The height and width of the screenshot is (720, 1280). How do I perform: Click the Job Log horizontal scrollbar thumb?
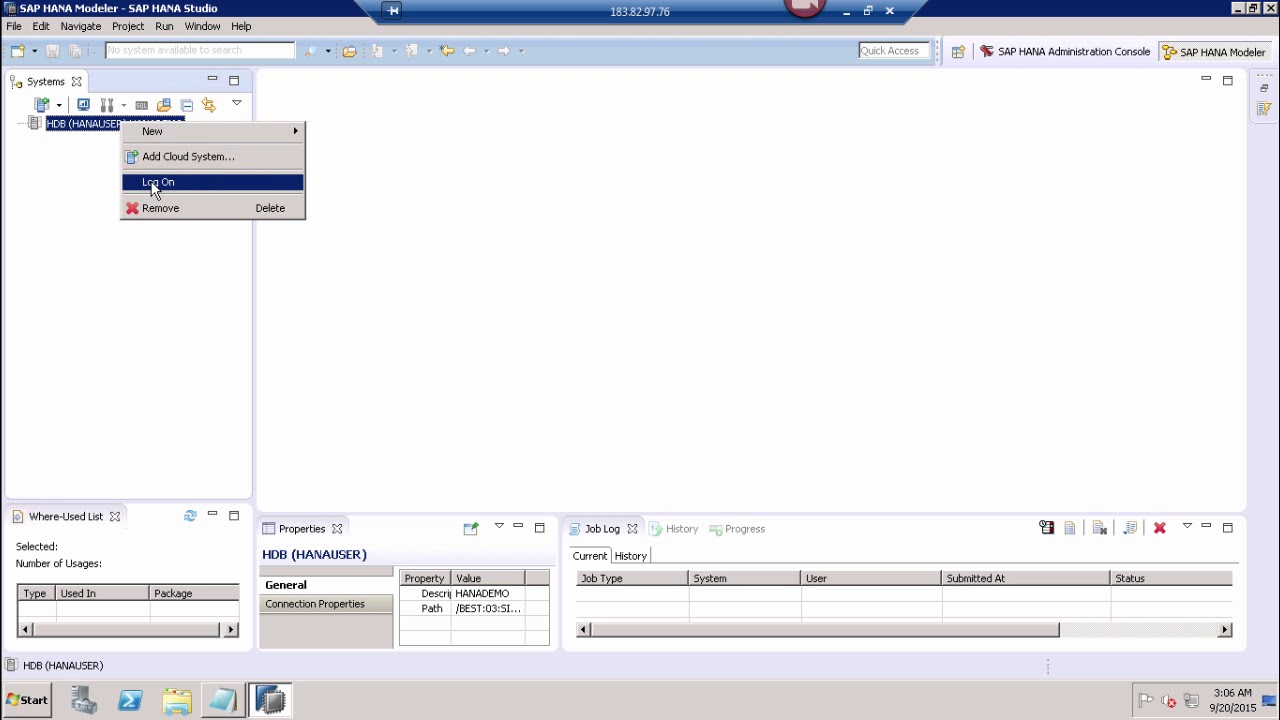(x=824, y=629)
